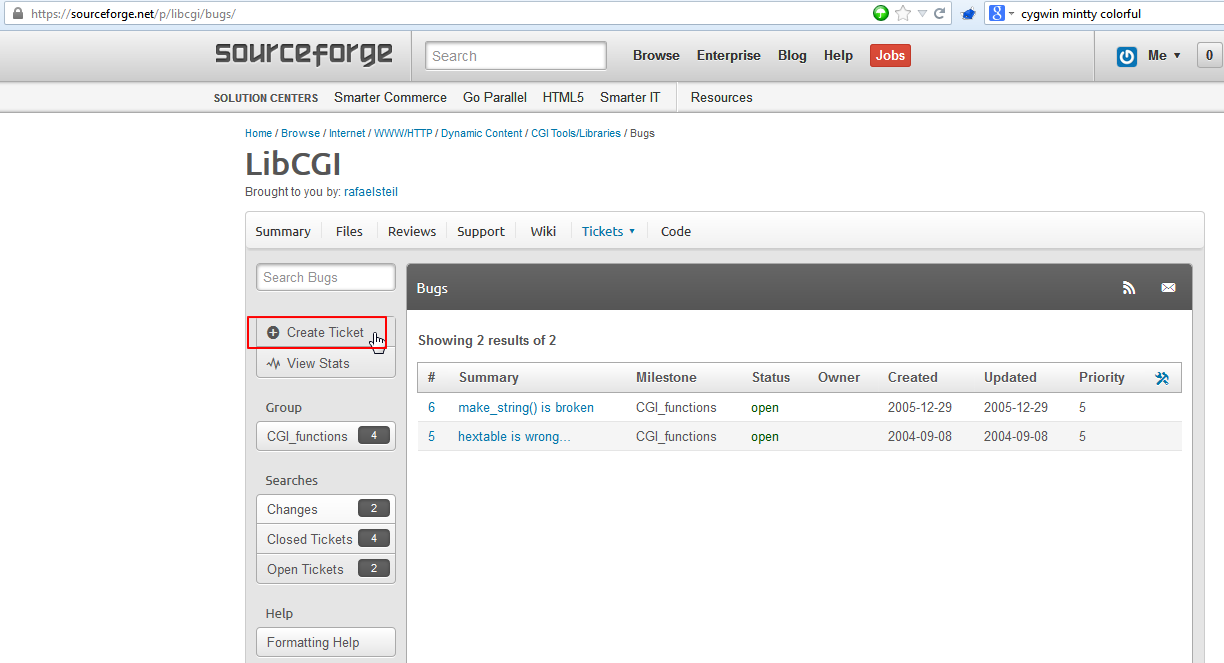Click the green circle icon in address bar

881,13
